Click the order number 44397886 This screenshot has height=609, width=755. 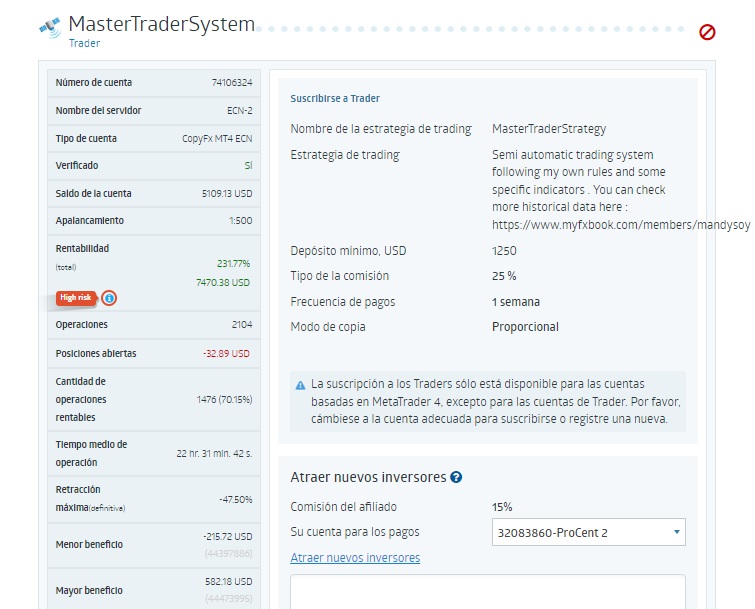tap(229, 554)
